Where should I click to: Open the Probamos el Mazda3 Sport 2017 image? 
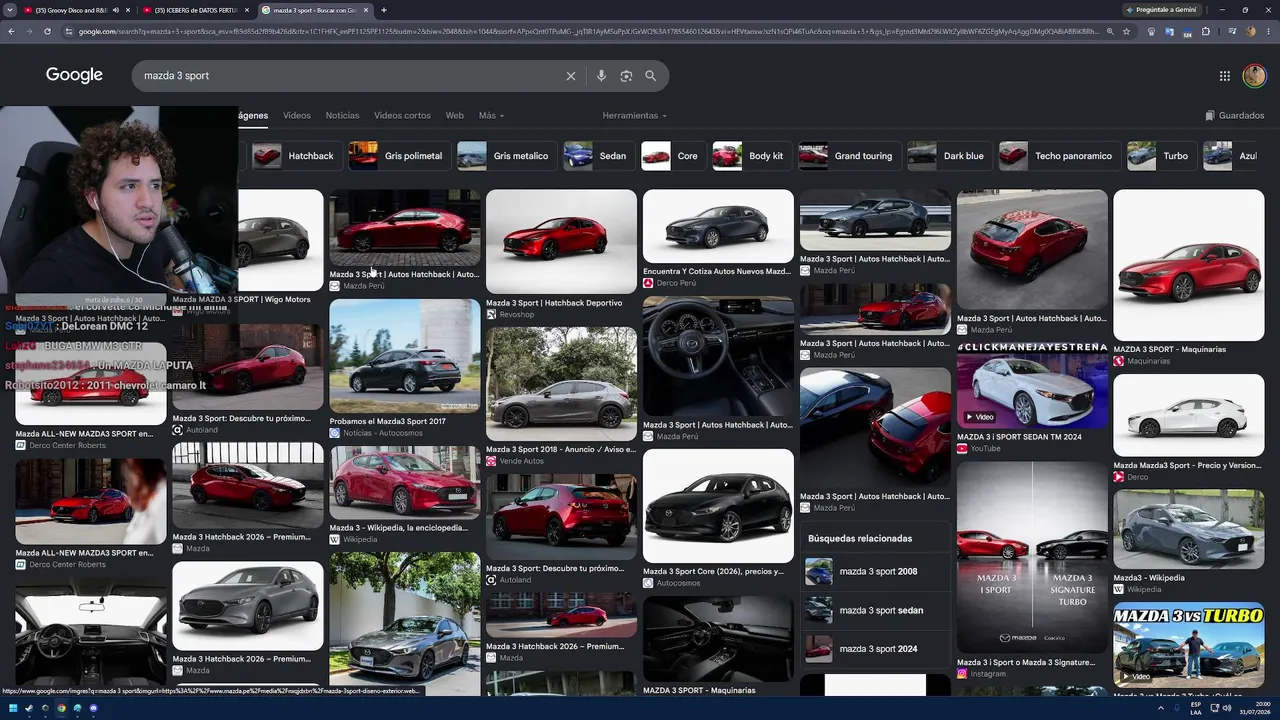(405, 356)
